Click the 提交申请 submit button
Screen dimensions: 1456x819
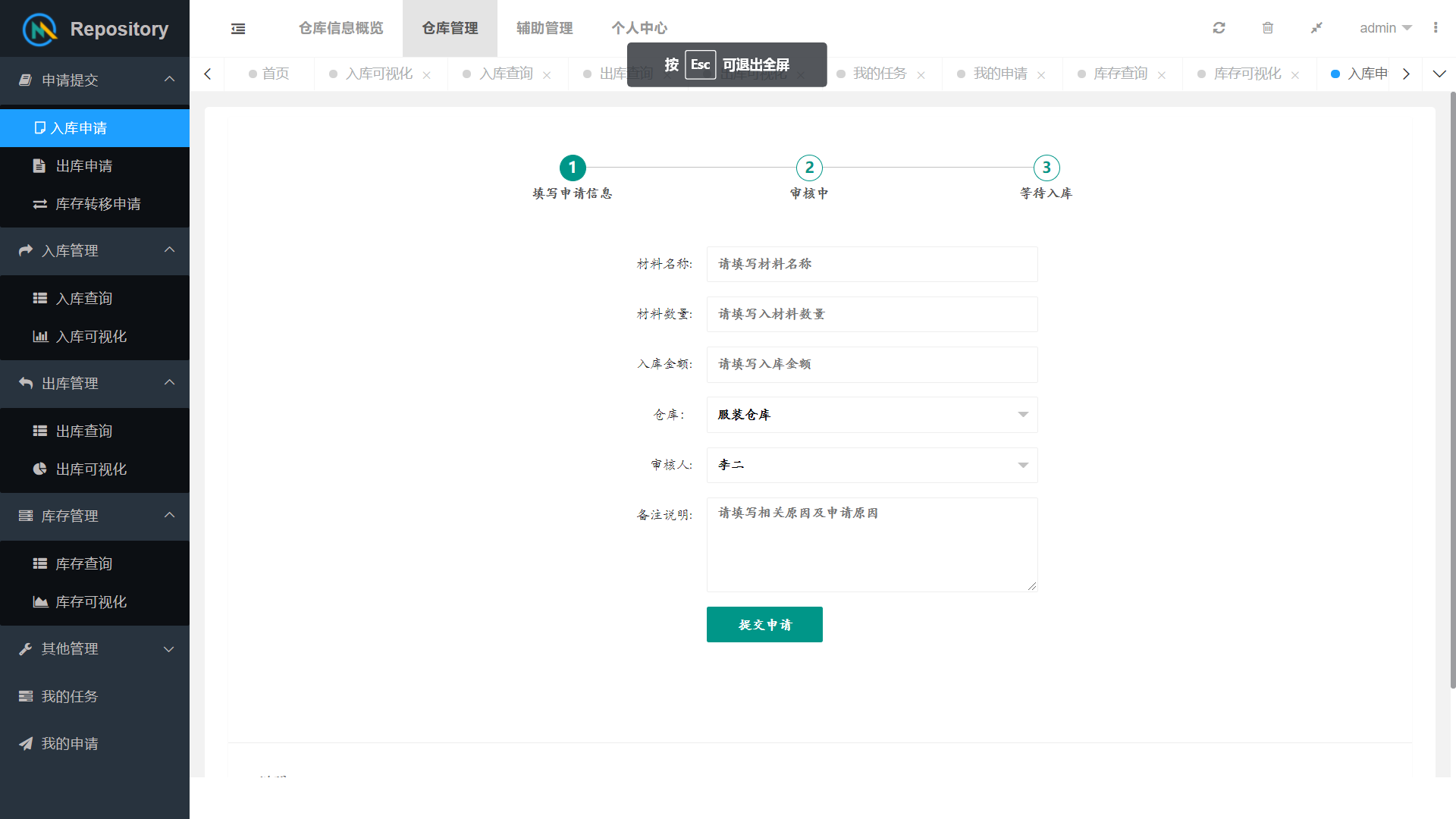click(x=764, y=625)
